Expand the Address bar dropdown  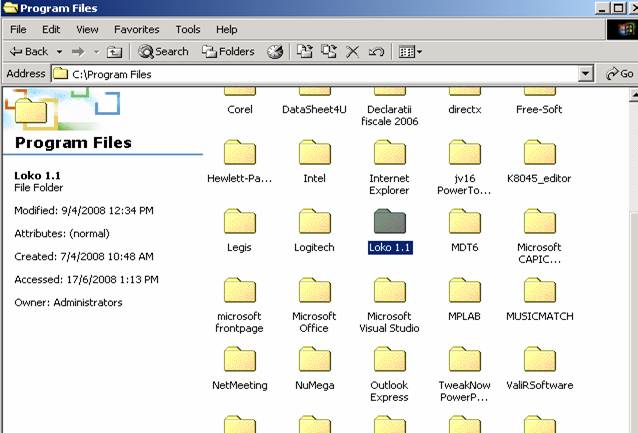(x=585, y=74)
